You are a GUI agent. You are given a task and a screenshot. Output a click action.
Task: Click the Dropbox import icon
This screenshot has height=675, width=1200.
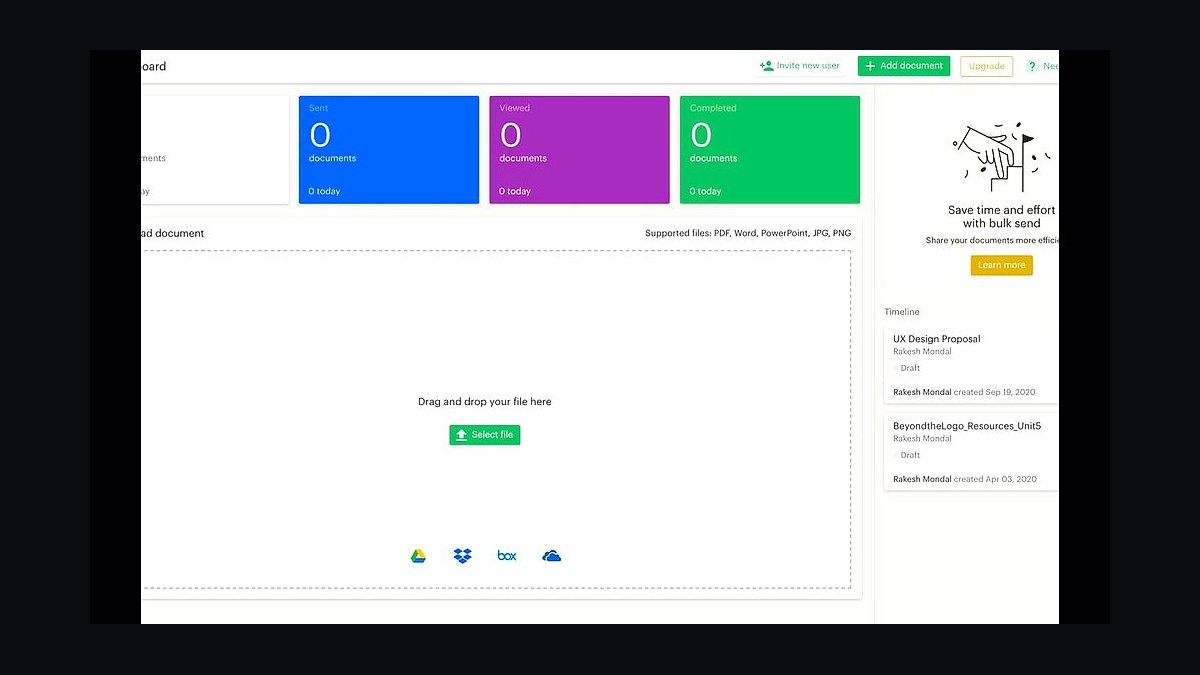click(x=462, y=556)
